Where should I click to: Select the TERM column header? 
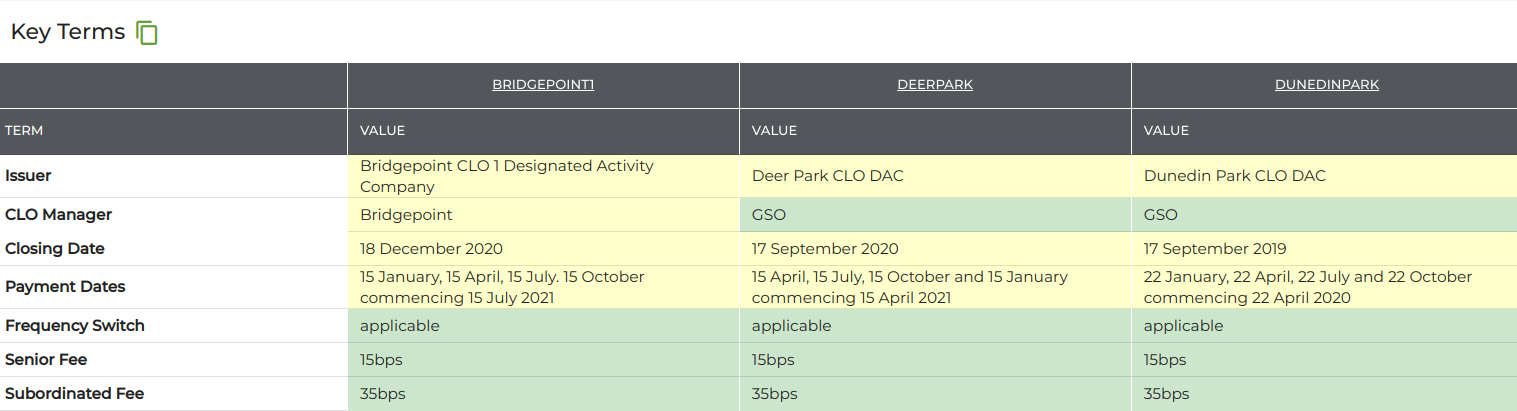click(x=24, y=131)
